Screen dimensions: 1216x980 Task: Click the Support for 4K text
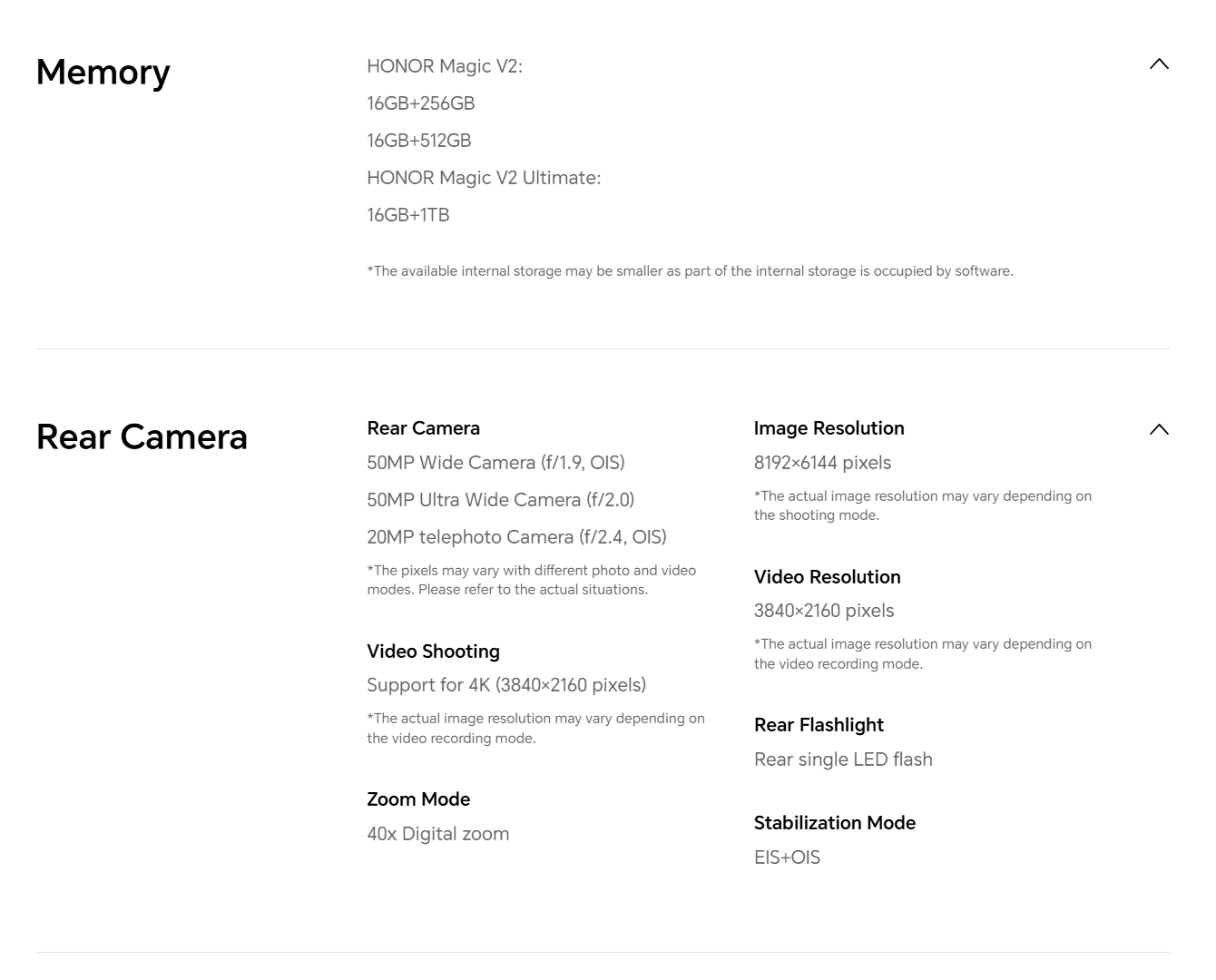[506, 685]
